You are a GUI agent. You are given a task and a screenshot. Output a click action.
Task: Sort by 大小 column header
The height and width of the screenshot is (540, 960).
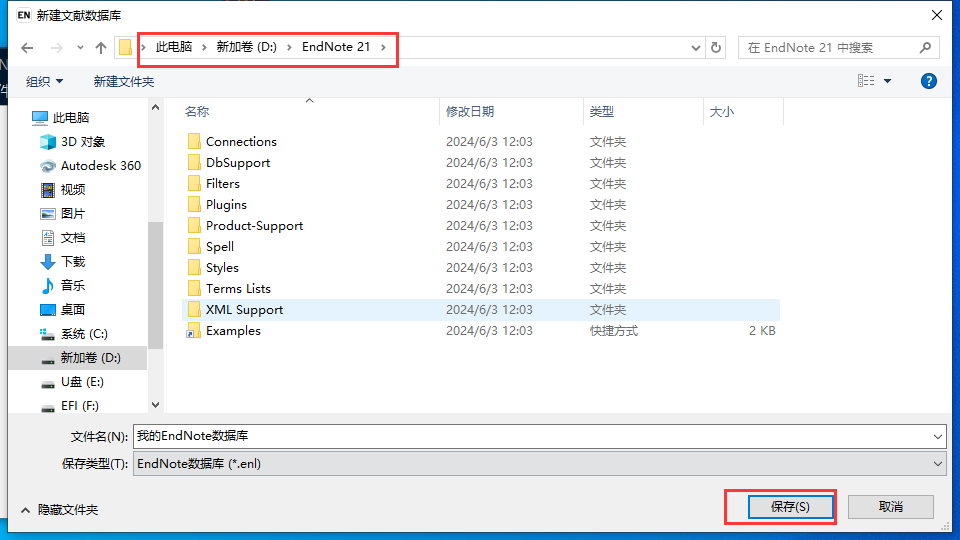click(721, 111)
